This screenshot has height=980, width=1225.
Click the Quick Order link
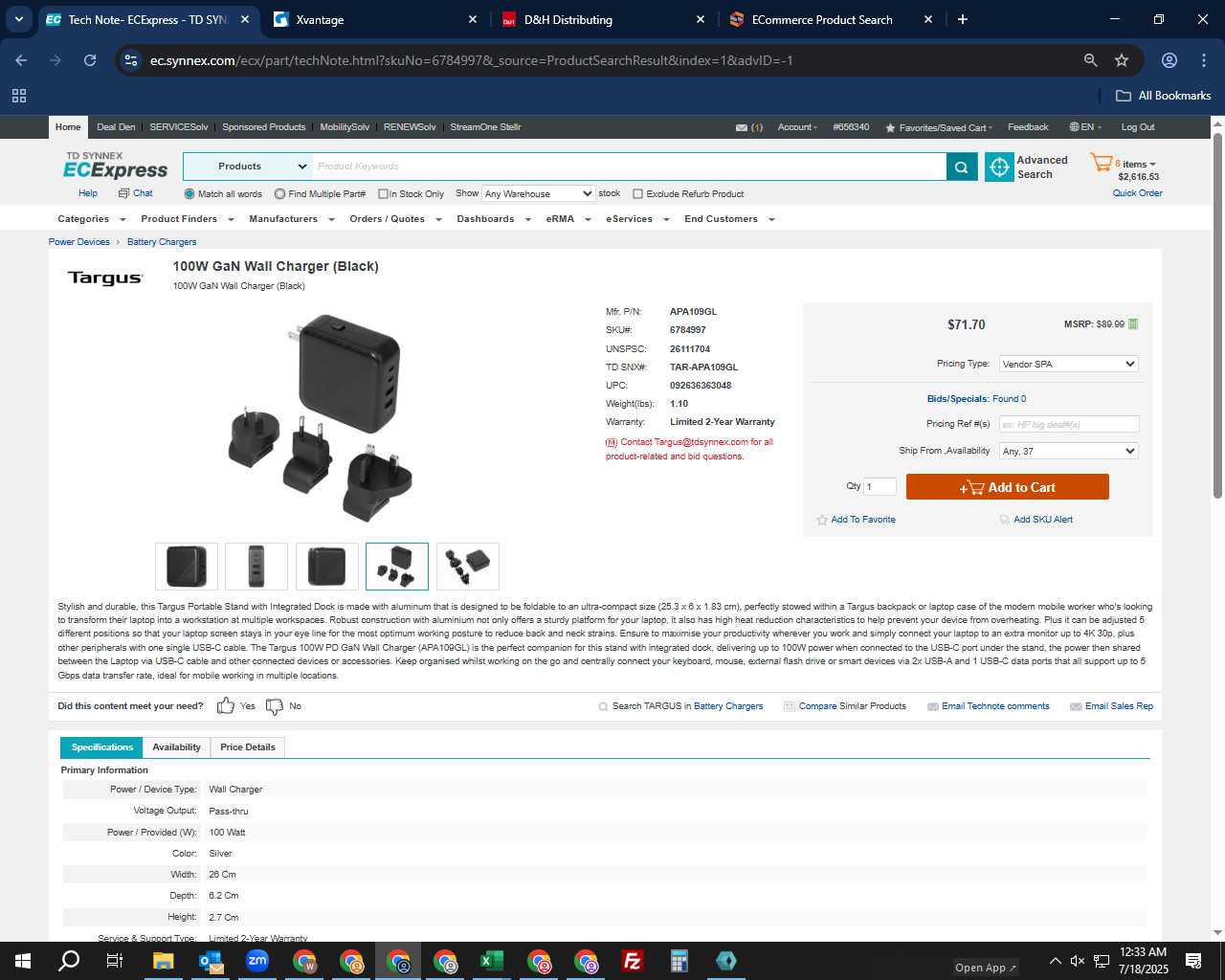click(1137, 193)
